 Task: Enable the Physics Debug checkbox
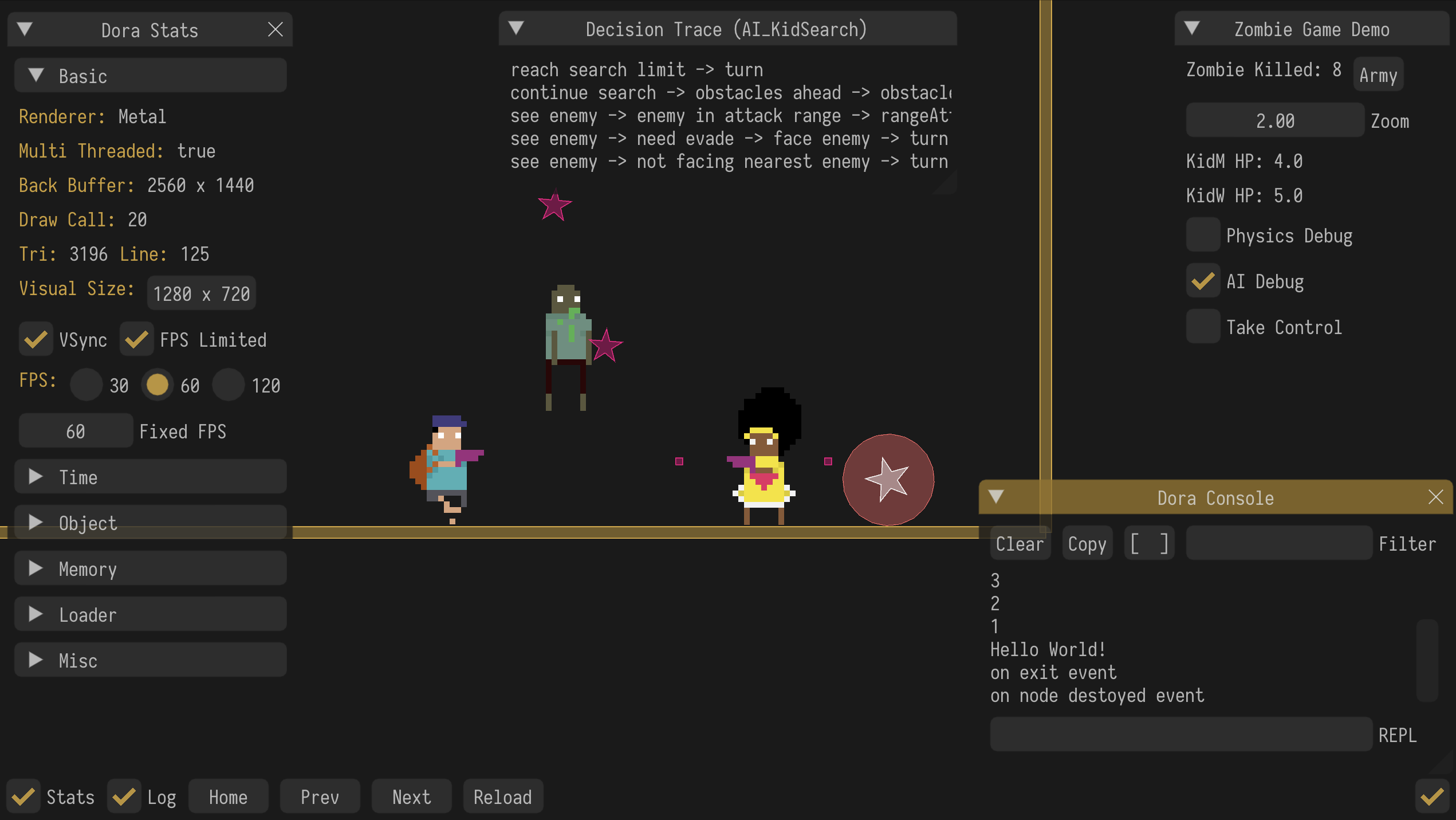(x=1203, y=236)
